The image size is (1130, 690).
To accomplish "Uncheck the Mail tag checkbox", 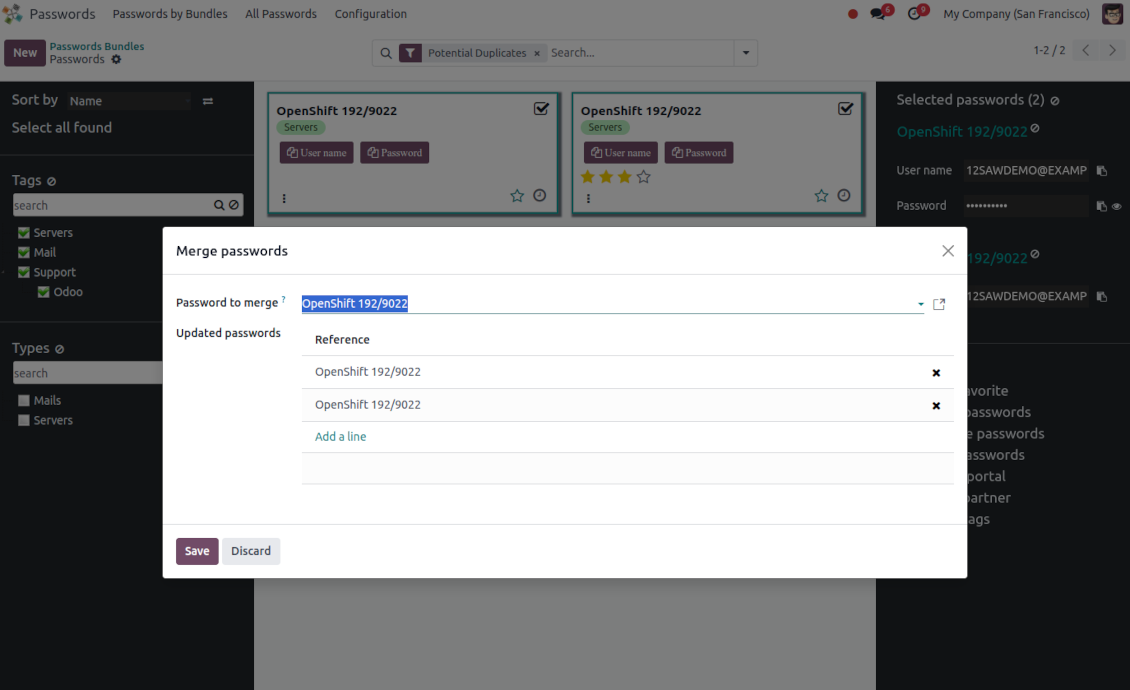I will pos(24,252).
